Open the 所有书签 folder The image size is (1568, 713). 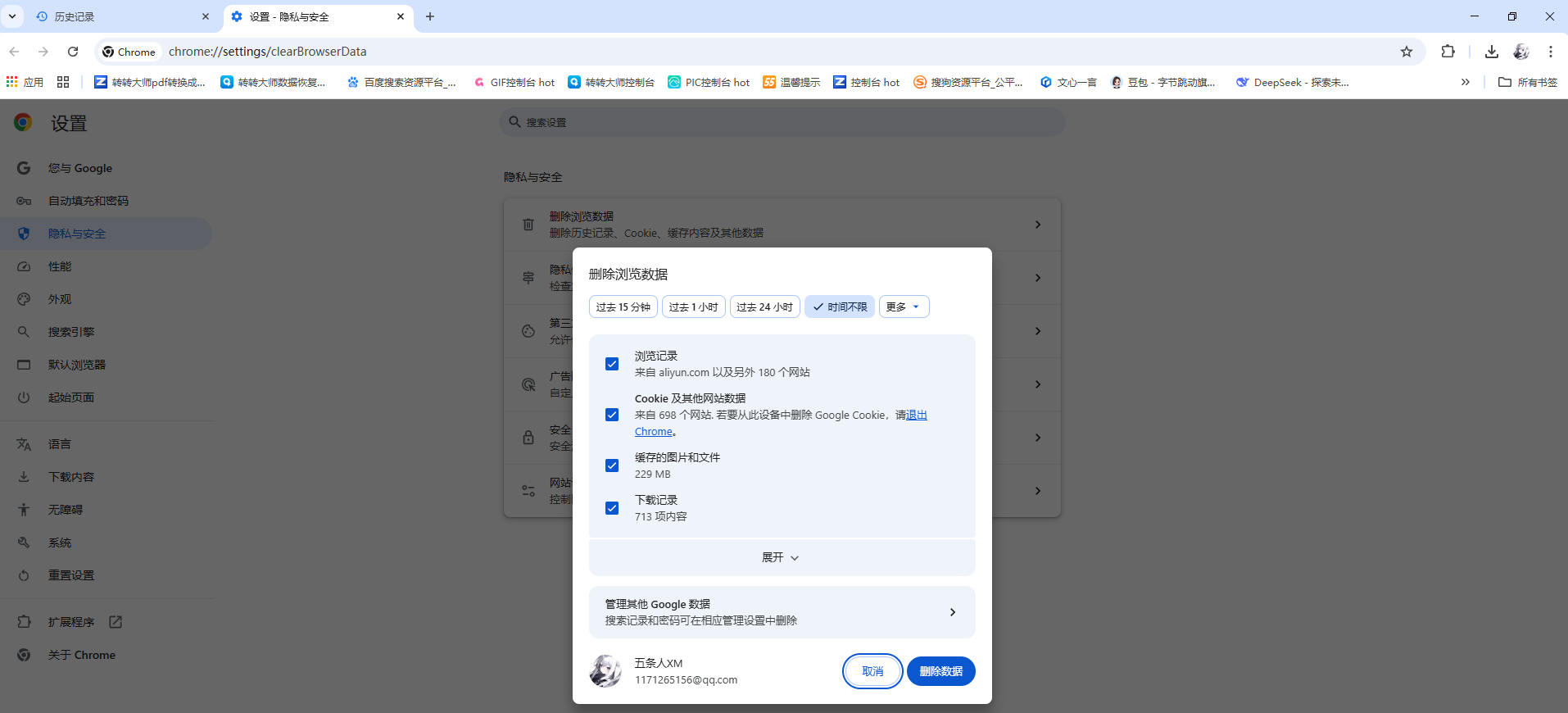[x=1528, y=82]
